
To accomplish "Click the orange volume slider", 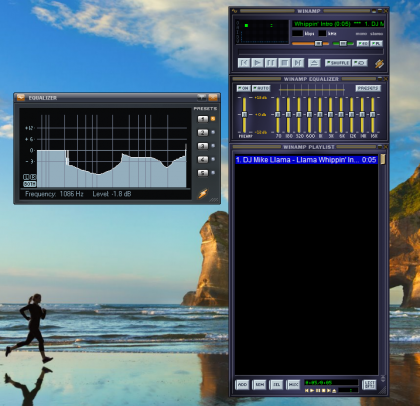I will [x=310, y=43].
